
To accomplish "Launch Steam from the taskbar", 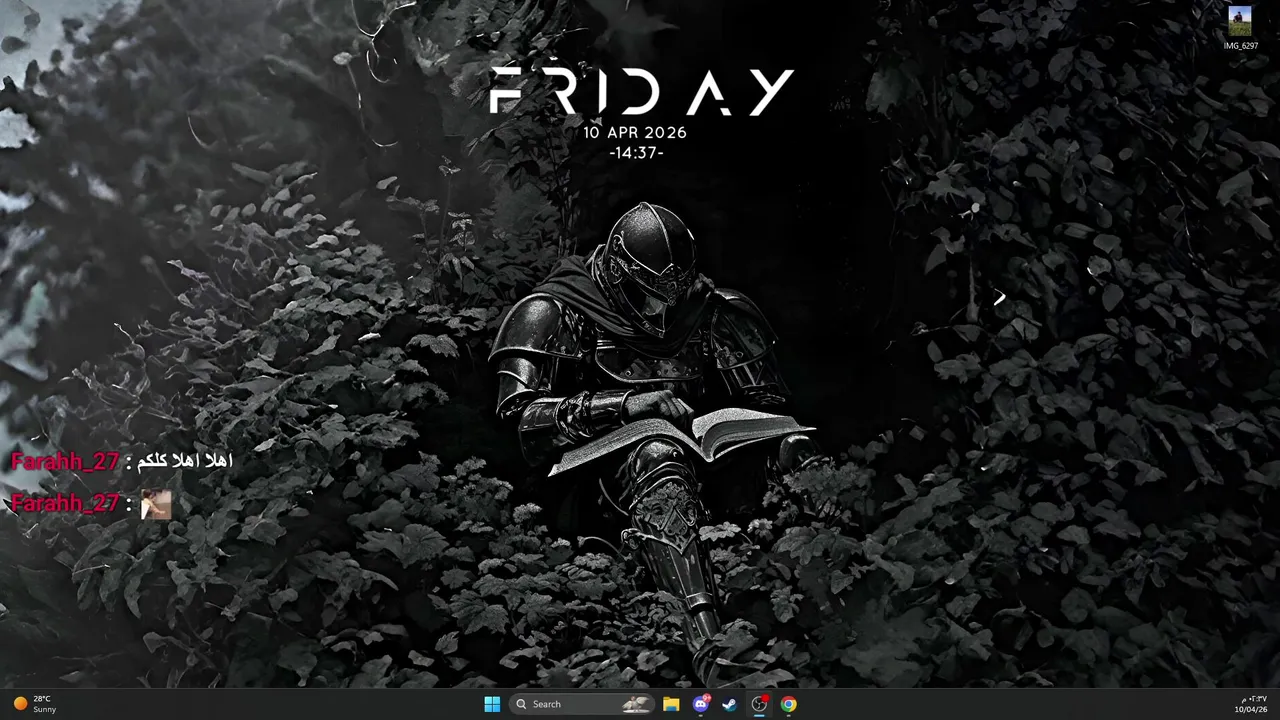I will pos(729,704).
